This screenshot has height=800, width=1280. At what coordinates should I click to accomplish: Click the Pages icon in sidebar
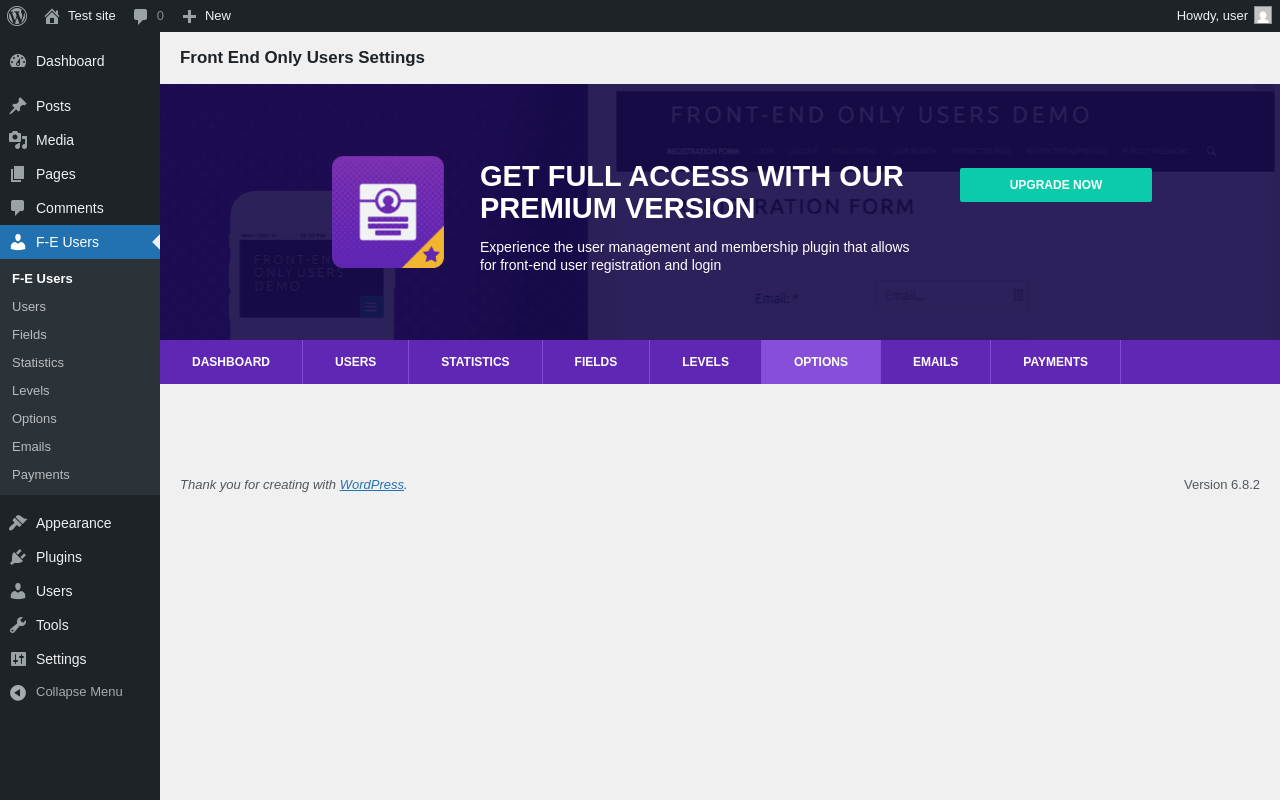[18, 174]
